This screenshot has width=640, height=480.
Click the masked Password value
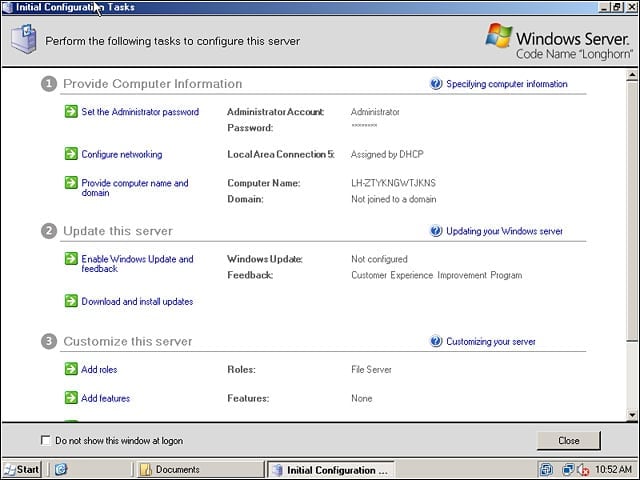point(364,125)
